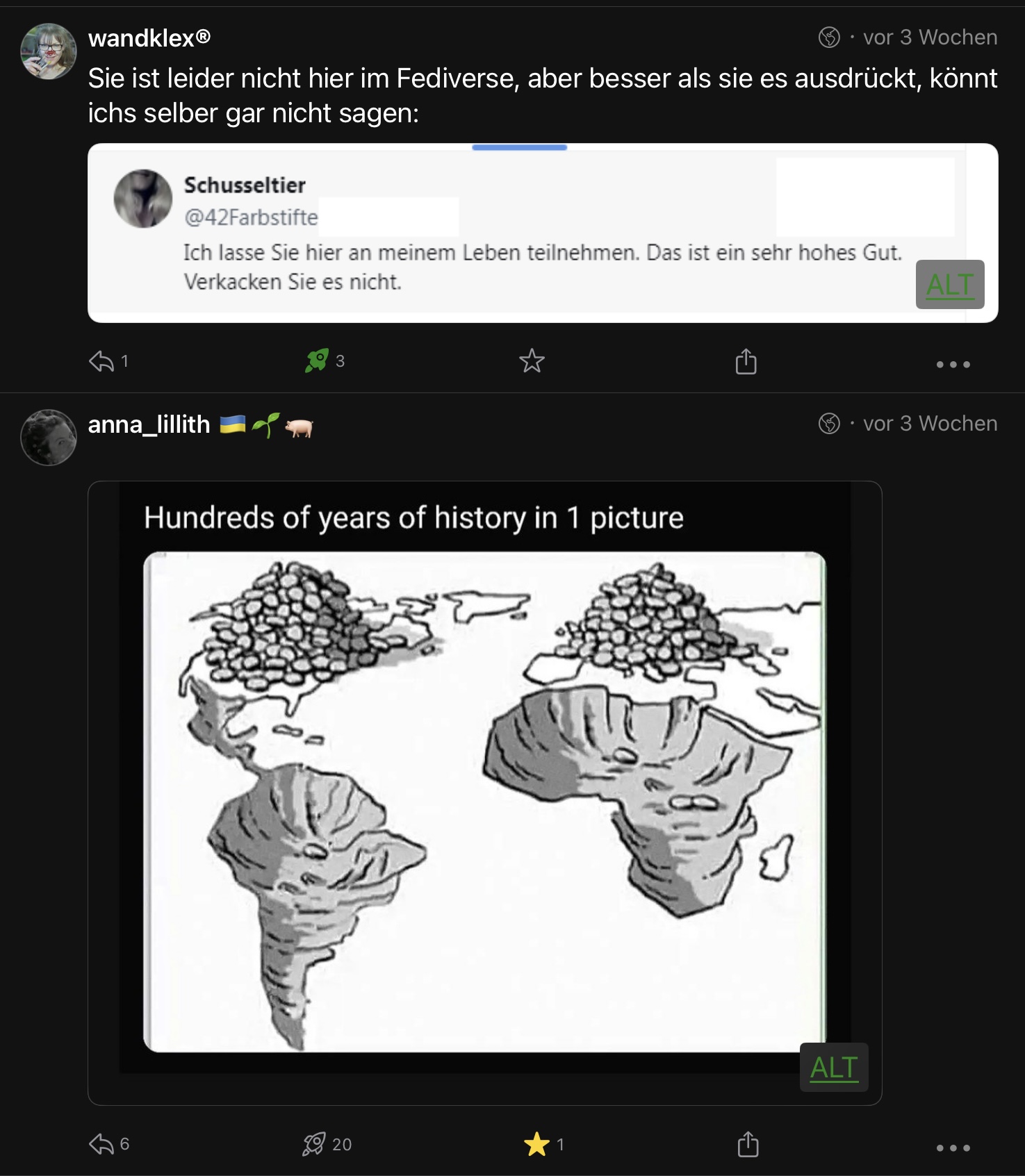
Task: Click the globe visibility icon on wandklex's post
Action: tap(829, 37)
